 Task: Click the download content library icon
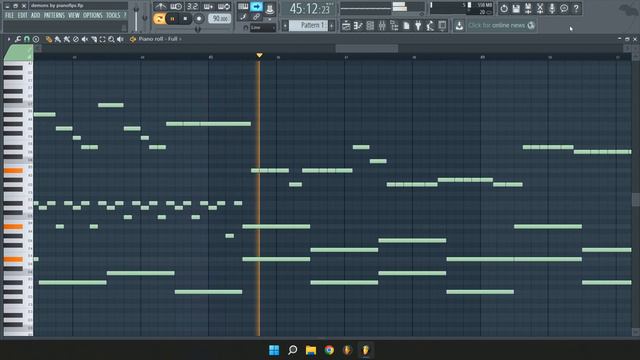point(459,26)
